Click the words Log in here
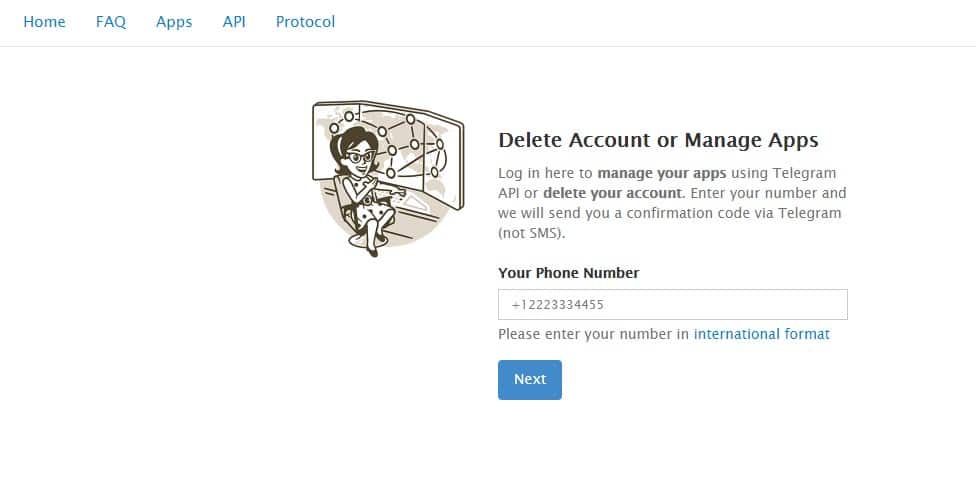The image size is (976, 498). click(534, 172)
